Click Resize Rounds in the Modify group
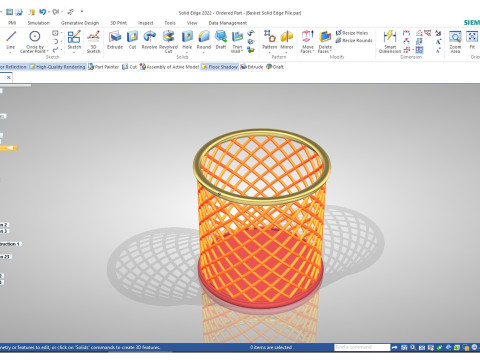Screen dimensions: 480x360 [x=354, y=40]
